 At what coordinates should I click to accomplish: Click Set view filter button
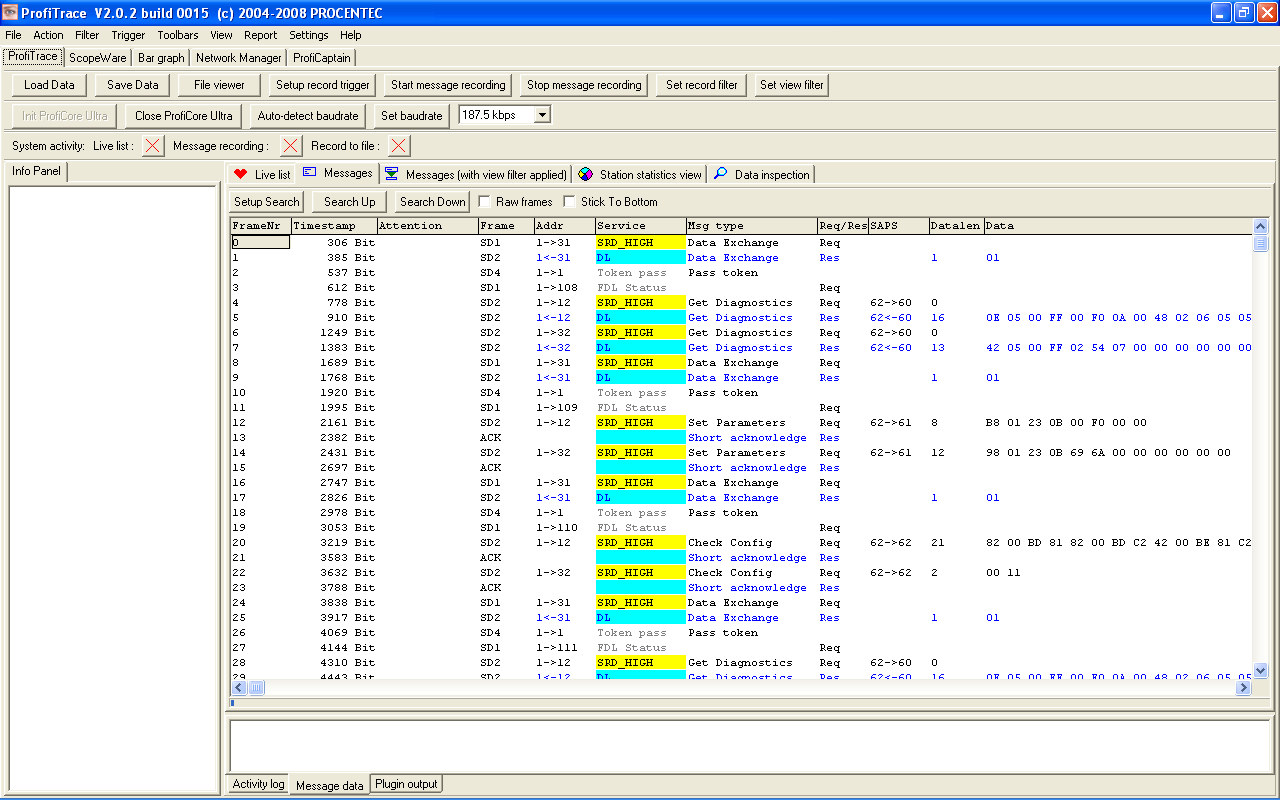tap(792, 85)
